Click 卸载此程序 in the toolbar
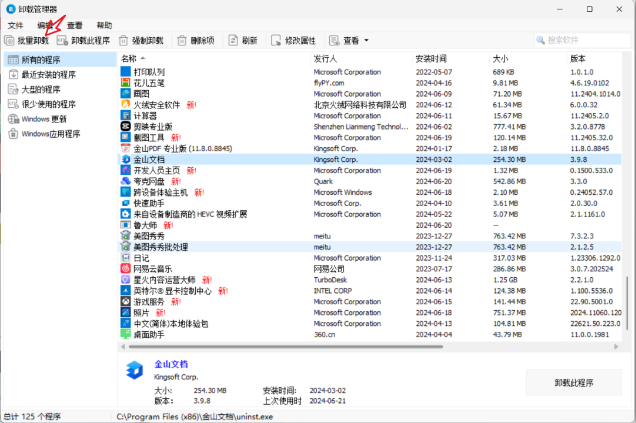This screenshot has height=423, width=636. (84, 41)
